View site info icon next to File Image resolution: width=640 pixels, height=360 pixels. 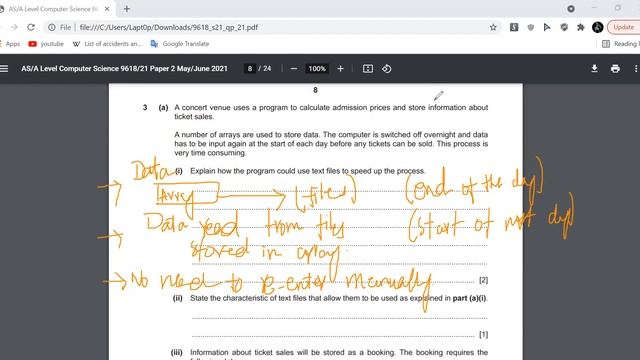[x=52, y=27]
